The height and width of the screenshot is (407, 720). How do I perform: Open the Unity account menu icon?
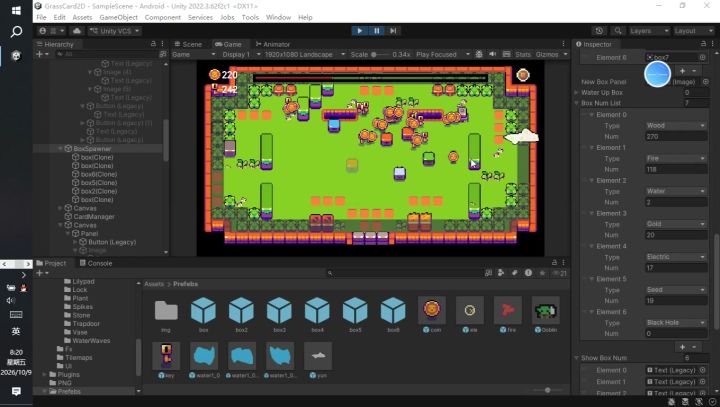coord(42,31)
